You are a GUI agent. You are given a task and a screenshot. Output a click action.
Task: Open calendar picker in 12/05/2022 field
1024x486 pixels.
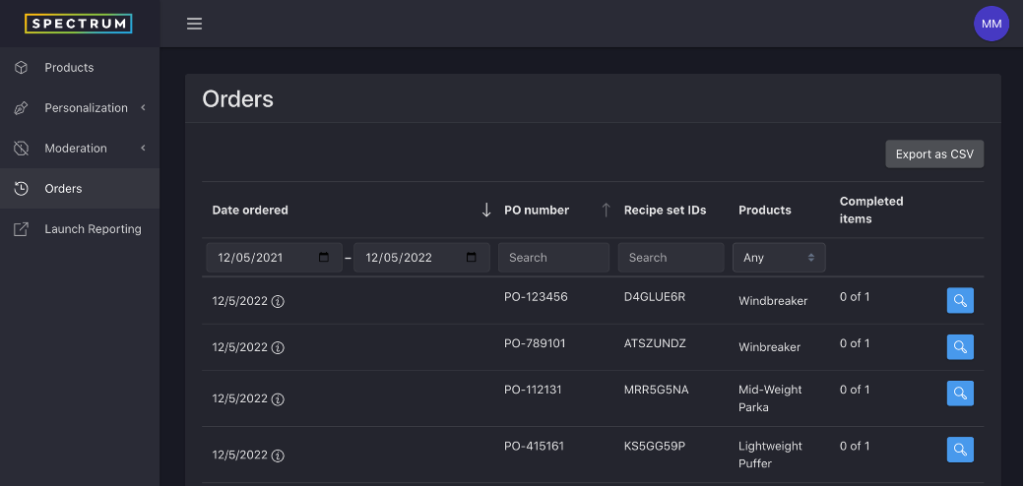(x=472, y=257)
